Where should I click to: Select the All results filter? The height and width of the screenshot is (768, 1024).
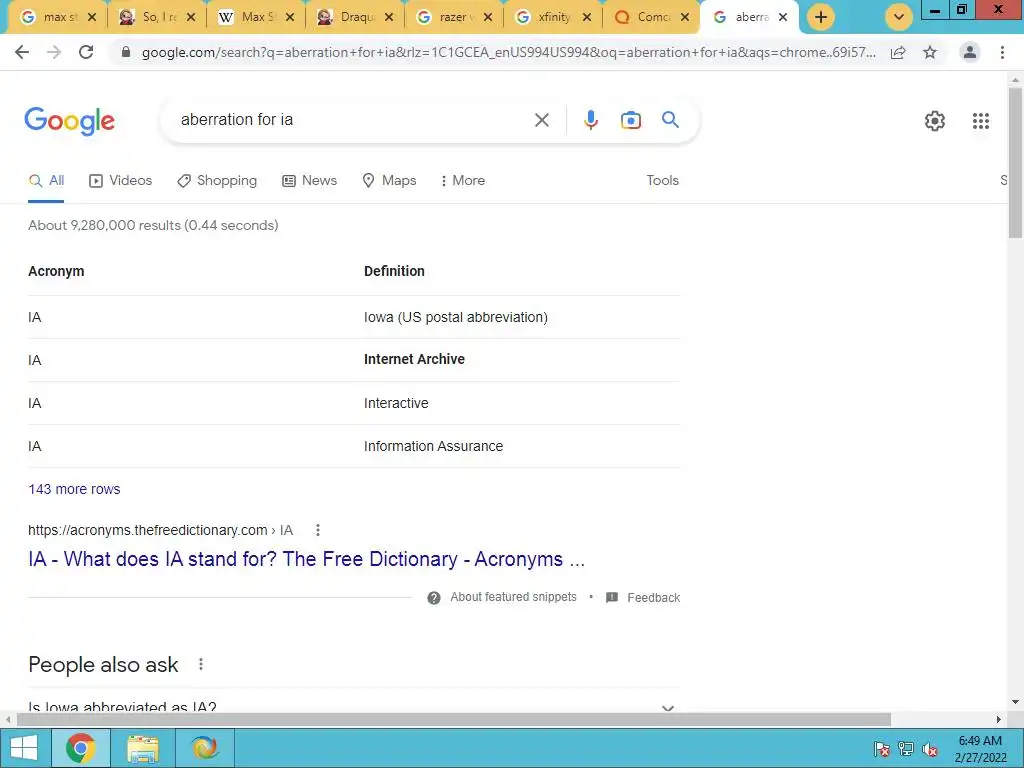click(x=46, y=181)
